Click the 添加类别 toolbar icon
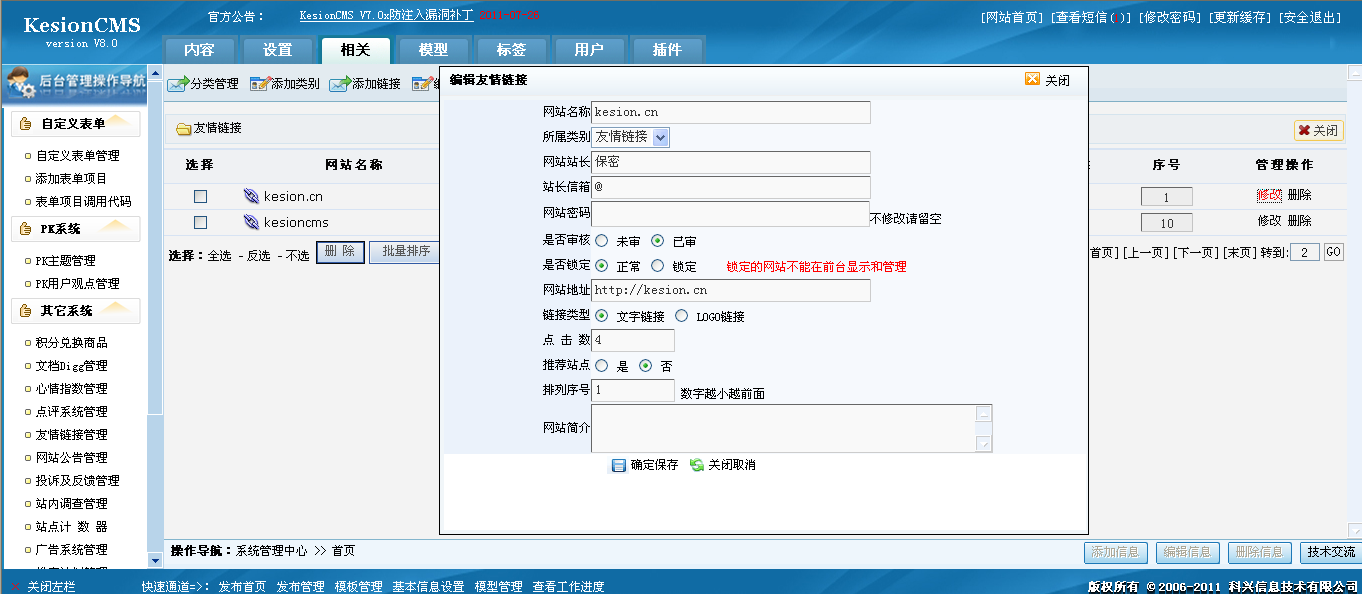 [x=260, y=84]
